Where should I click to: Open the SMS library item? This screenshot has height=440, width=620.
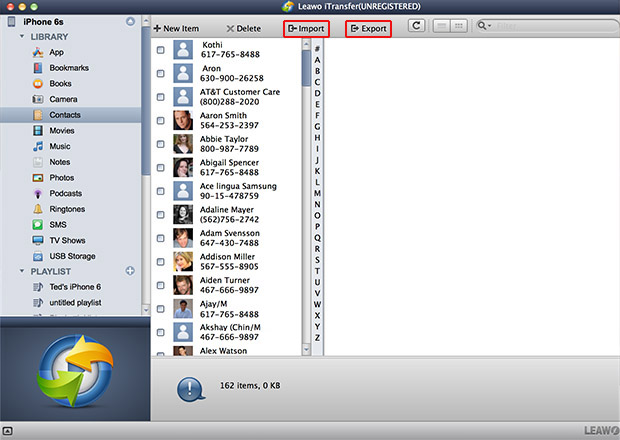point(58,225)
